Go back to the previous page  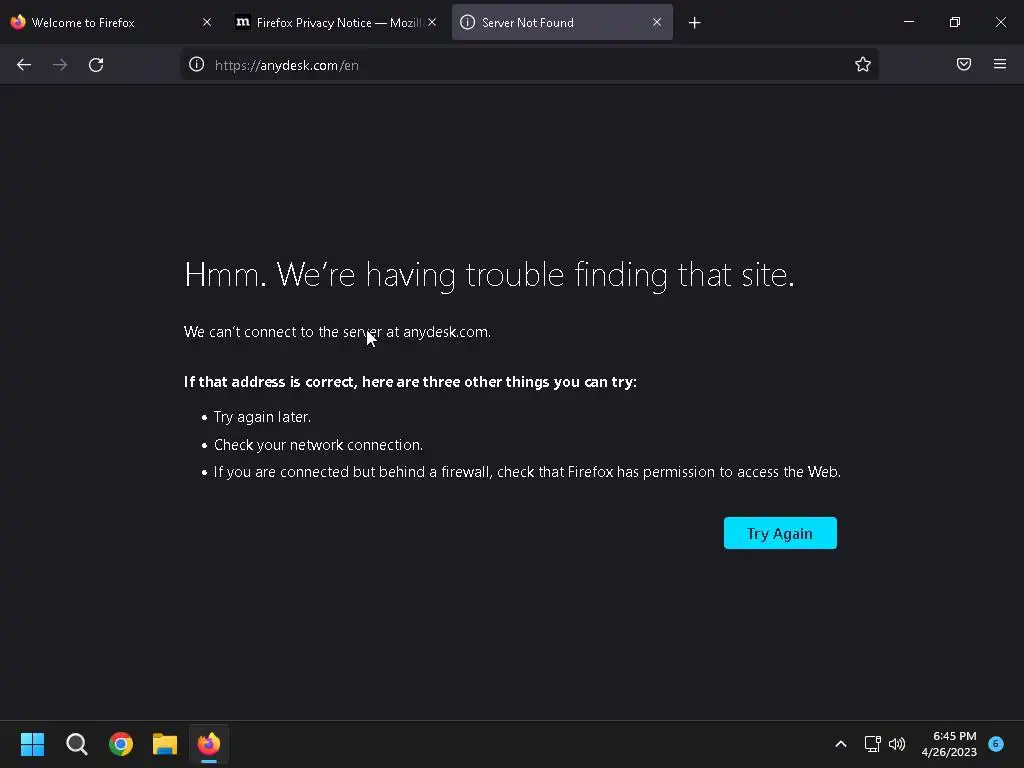pyautogui.click(x=24, y=65)
